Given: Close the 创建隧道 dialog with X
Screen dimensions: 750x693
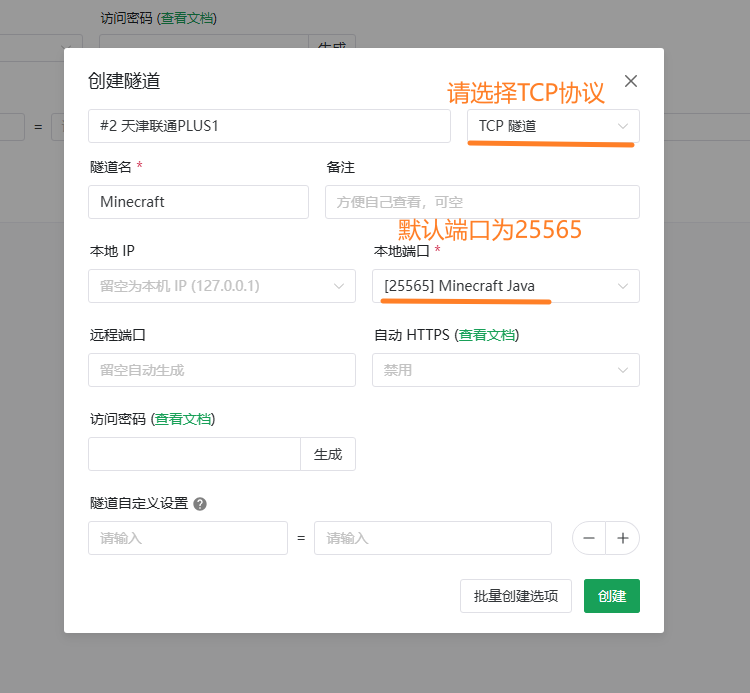Looking at the screenshot, I should 630,81.
